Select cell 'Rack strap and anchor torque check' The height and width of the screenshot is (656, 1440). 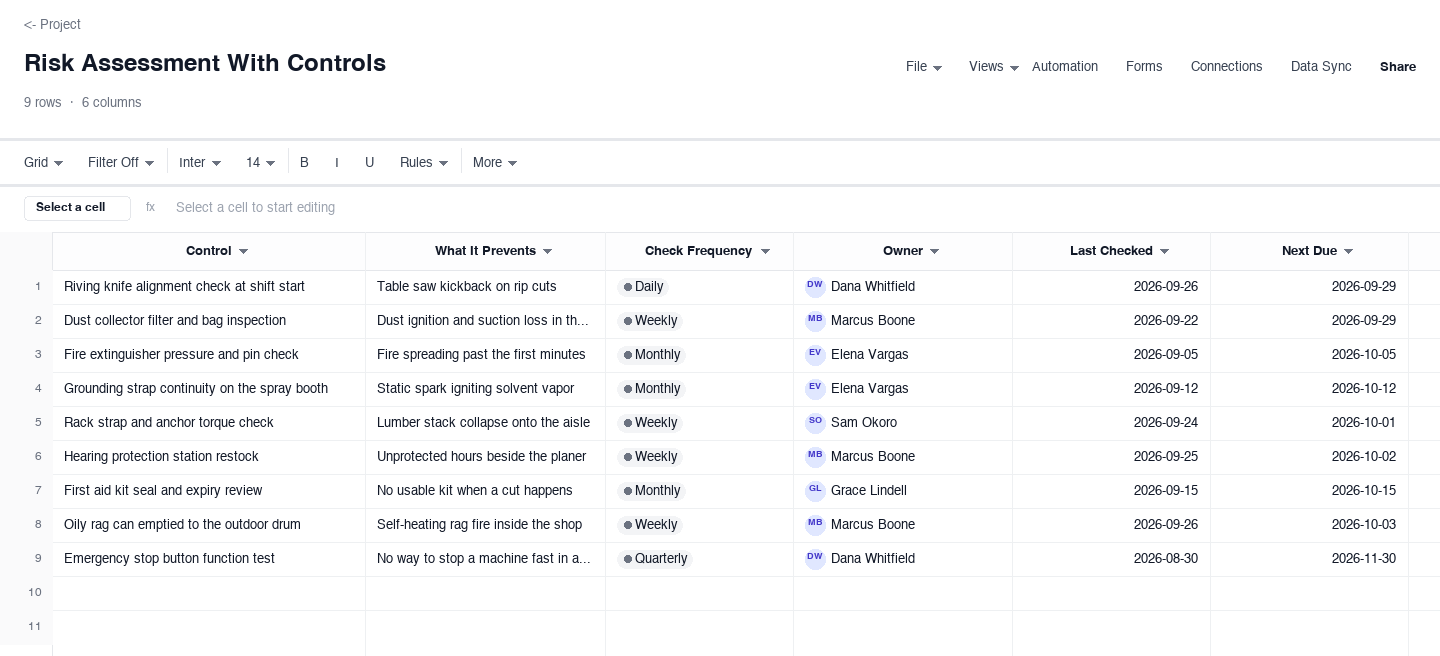click(x=209, y=423)
